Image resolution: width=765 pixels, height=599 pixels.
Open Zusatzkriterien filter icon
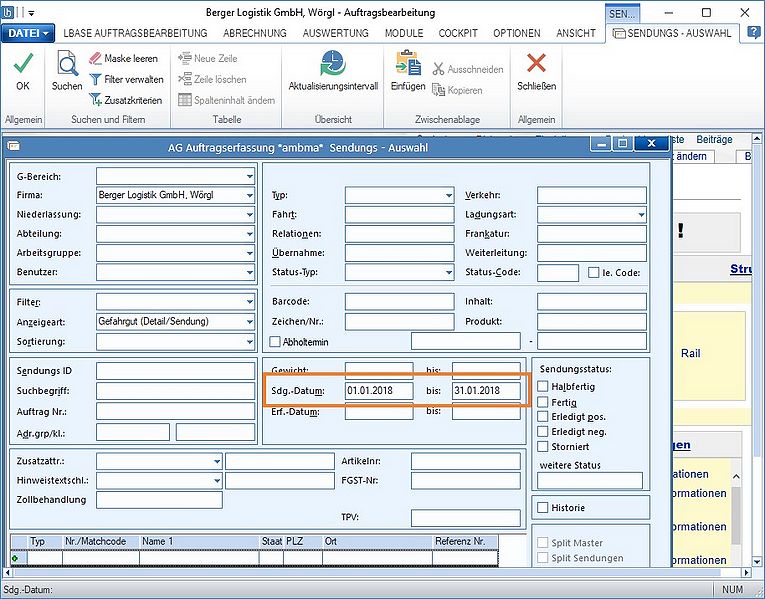[95, 100]
